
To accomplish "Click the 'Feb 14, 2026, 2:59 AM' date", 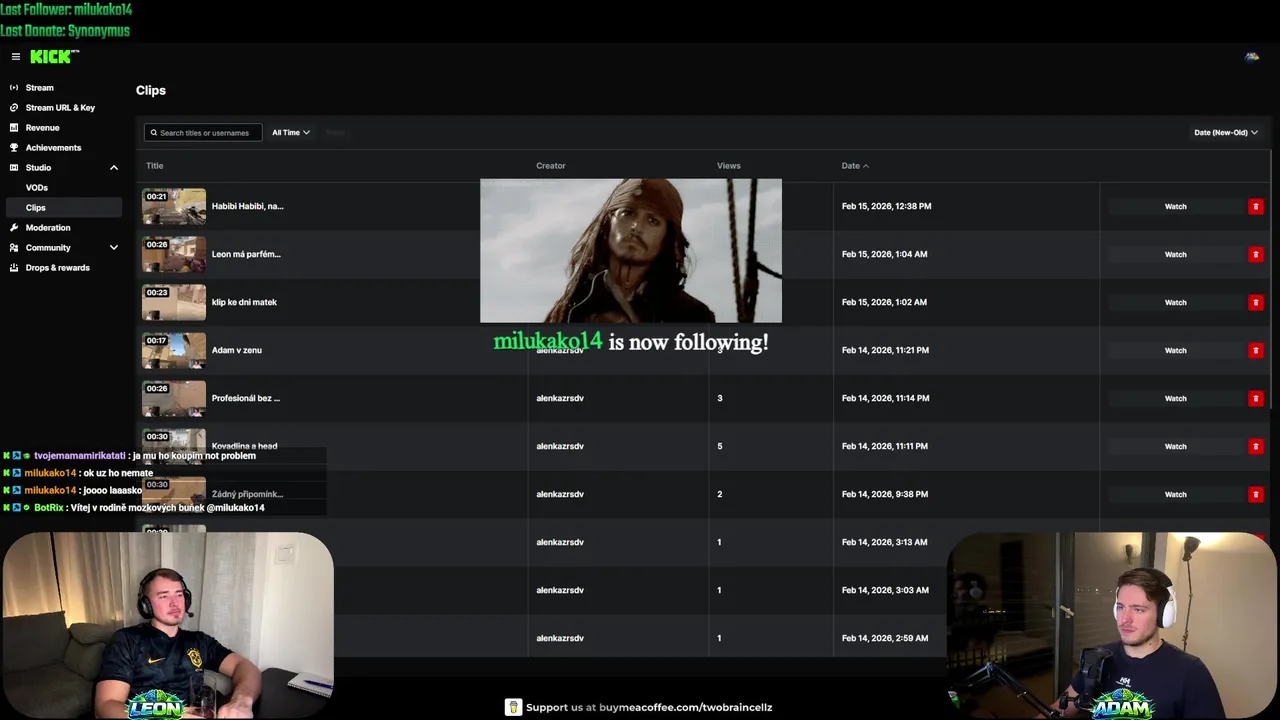I will [x=884, y=638].
